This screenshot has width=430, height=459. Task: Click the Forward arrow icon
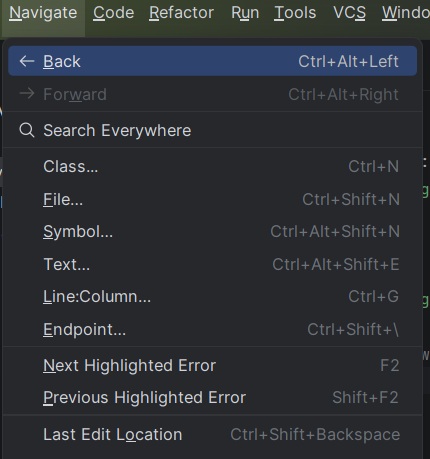27,94
